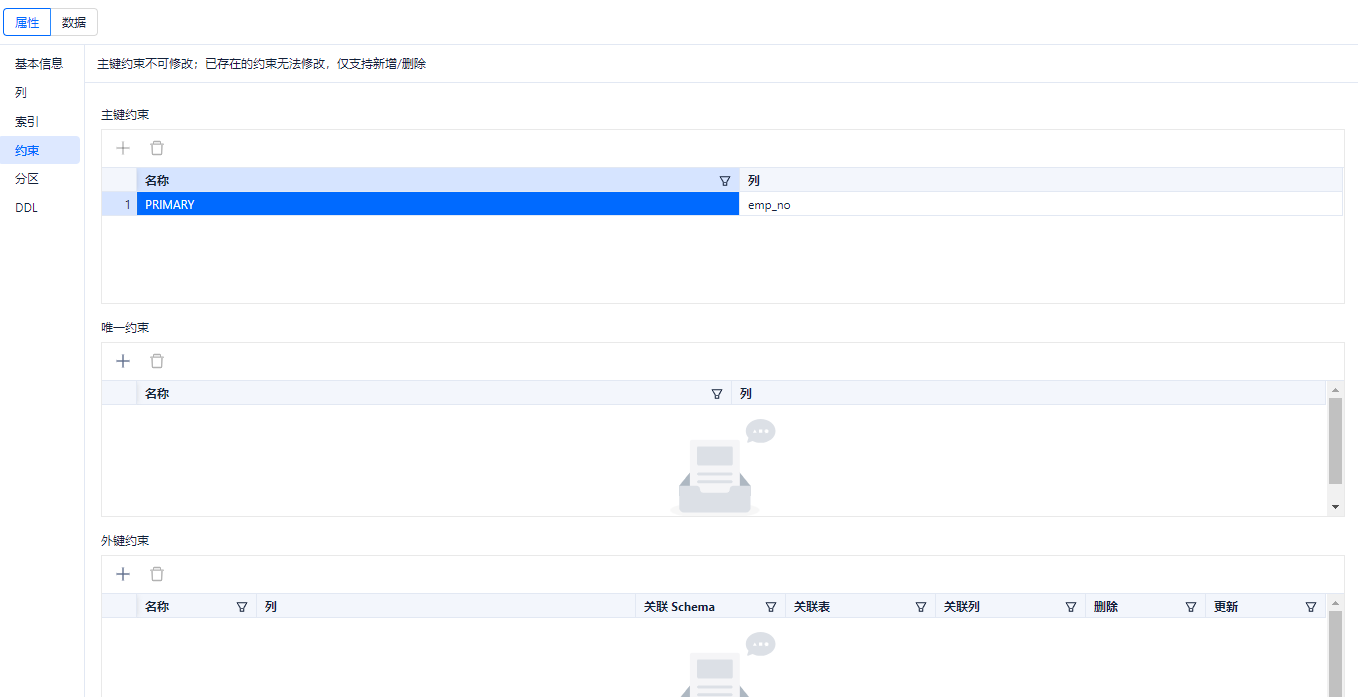This screenshot has height=697, width=1358.
Task: Open the 索引 section
Action: coord(40,122)
